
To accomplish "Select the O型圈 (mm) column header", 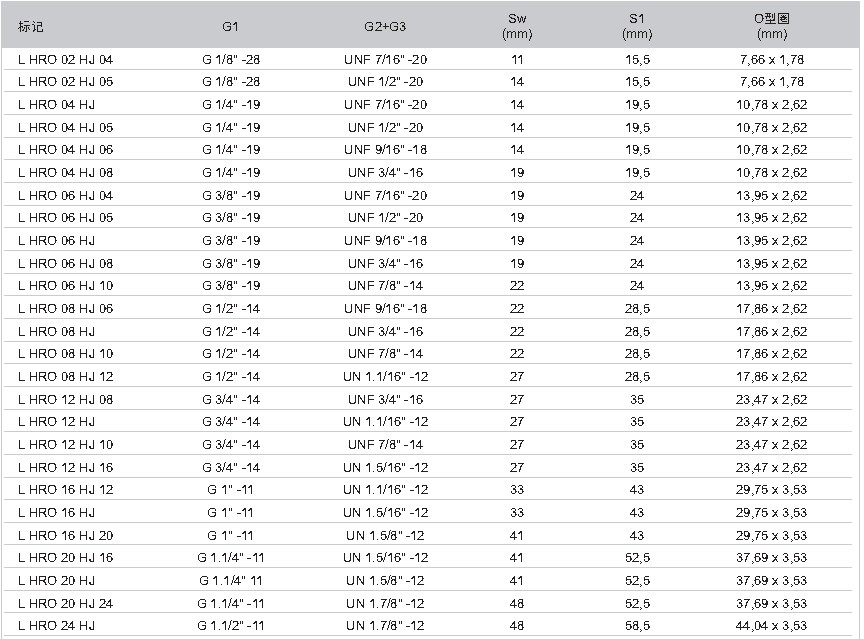I will click(x=772, y=26).
